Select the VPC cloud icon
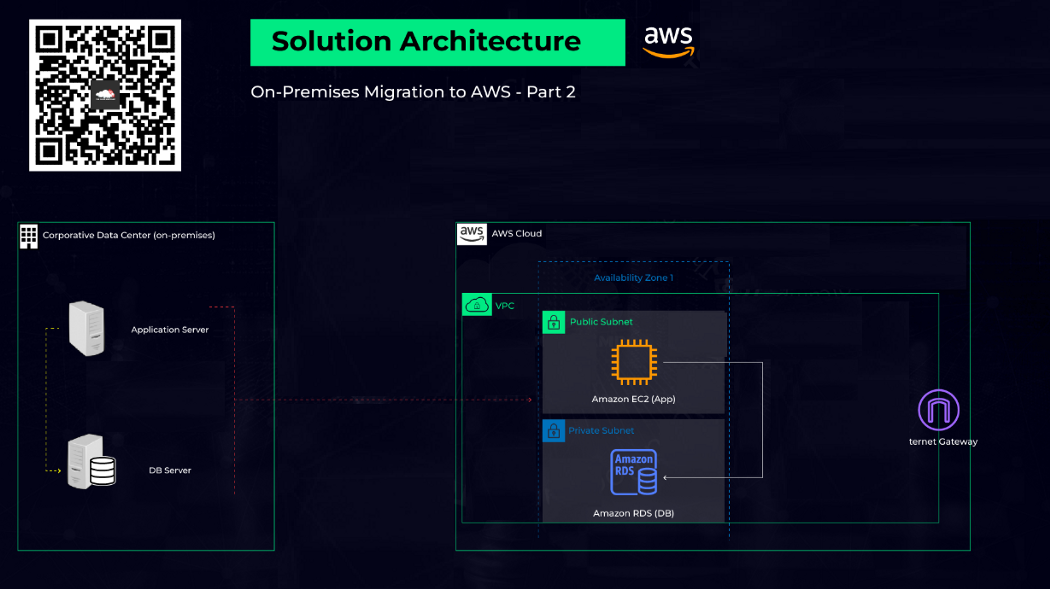Viewport: 1050px width, 589px height. (475, 304)
